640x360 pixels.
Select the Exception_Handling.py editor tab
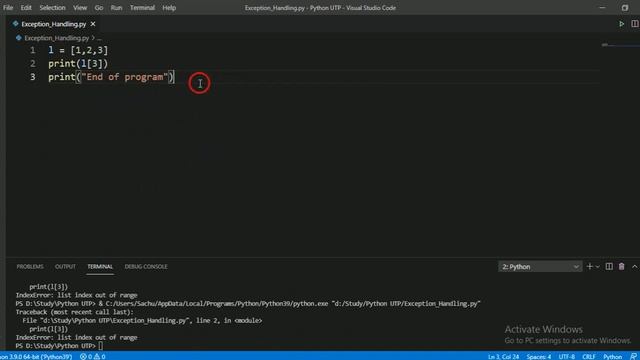[x=53, y=24]
